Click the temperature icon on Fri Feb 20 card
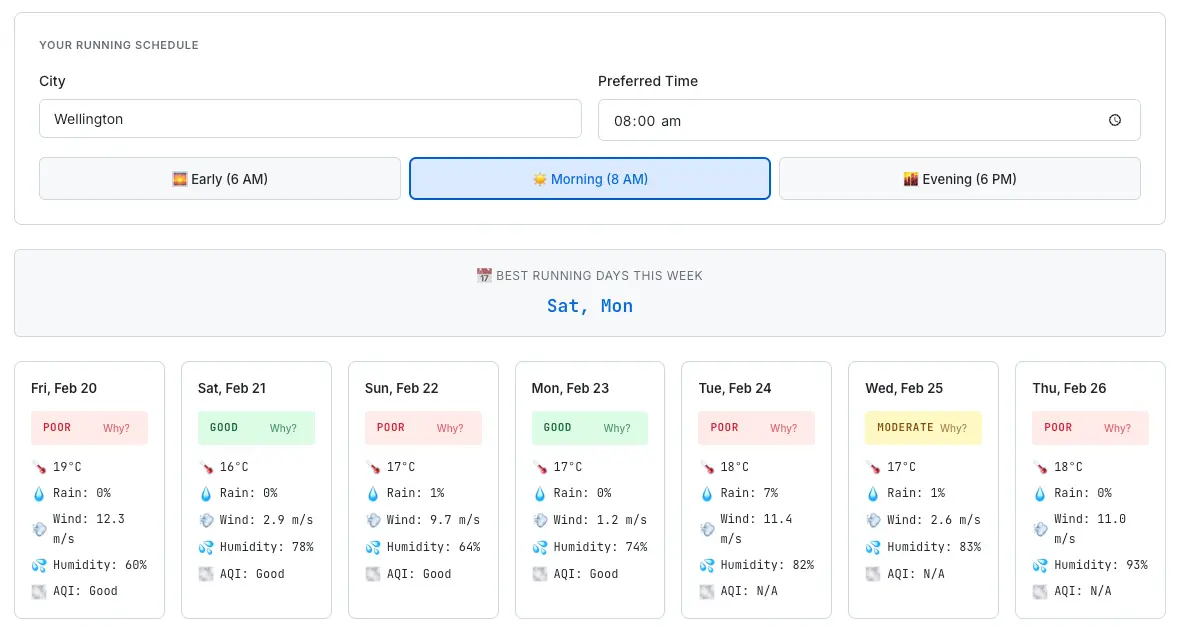This screenshot has width=1179, height=633. [40, 466]
